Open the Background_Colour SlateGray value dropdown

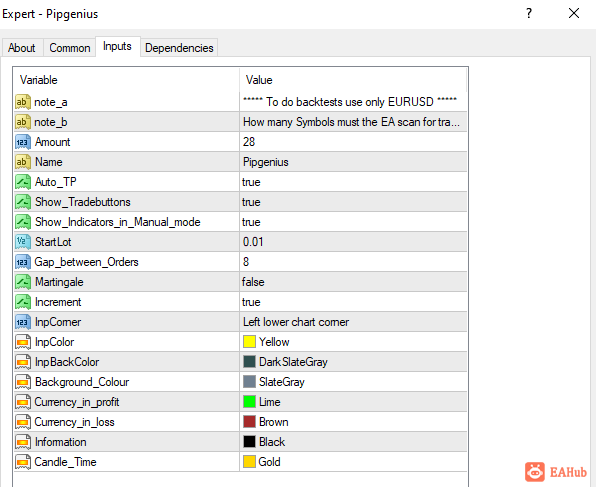[353, 382]
